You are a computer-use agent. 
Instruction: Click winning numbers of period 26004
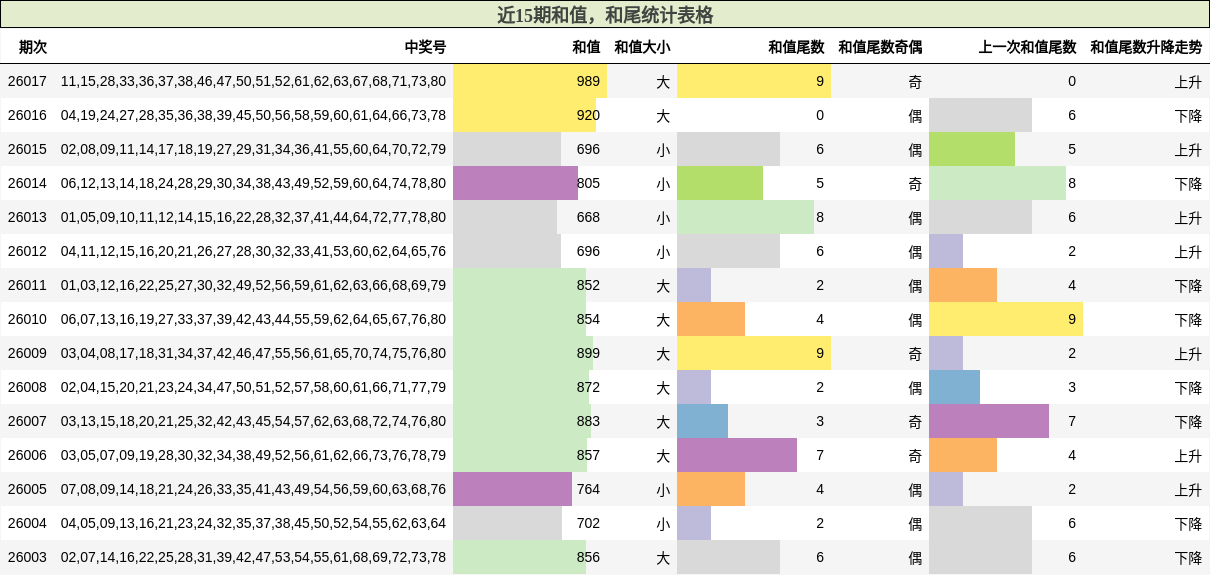tap(253, 523)
